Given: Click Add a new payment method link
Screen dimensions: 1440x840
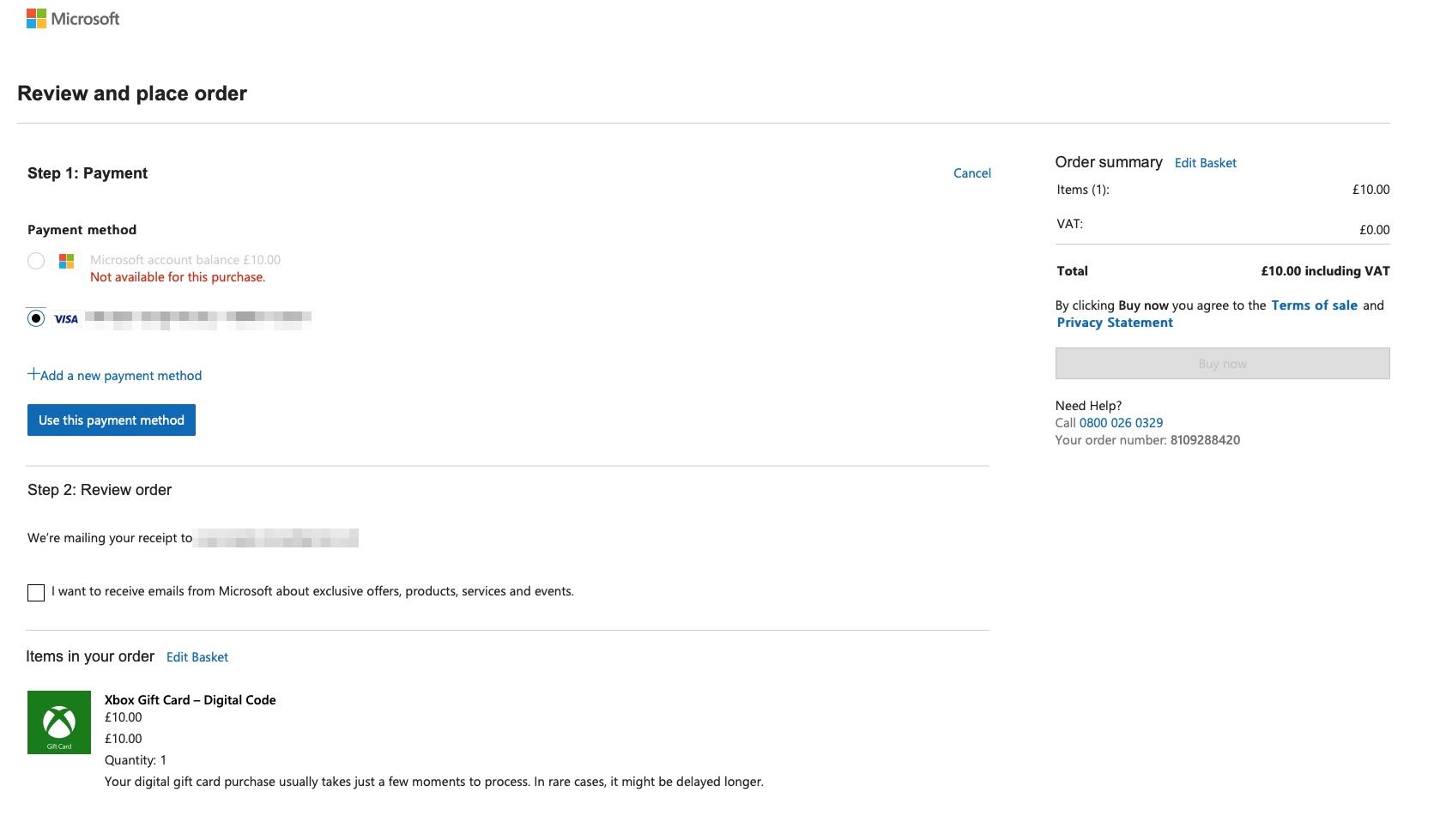Looking at the screenshot, I should [121, 376].
